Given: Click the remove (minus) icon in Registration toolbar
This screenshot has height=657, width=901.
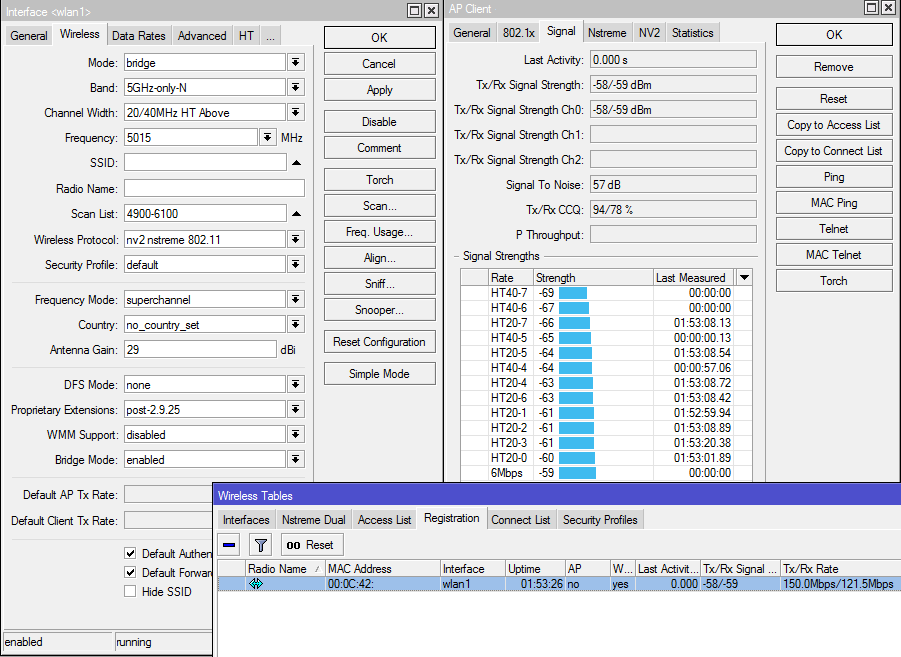Looking at the screenshot, I should (x=231, y=544).
